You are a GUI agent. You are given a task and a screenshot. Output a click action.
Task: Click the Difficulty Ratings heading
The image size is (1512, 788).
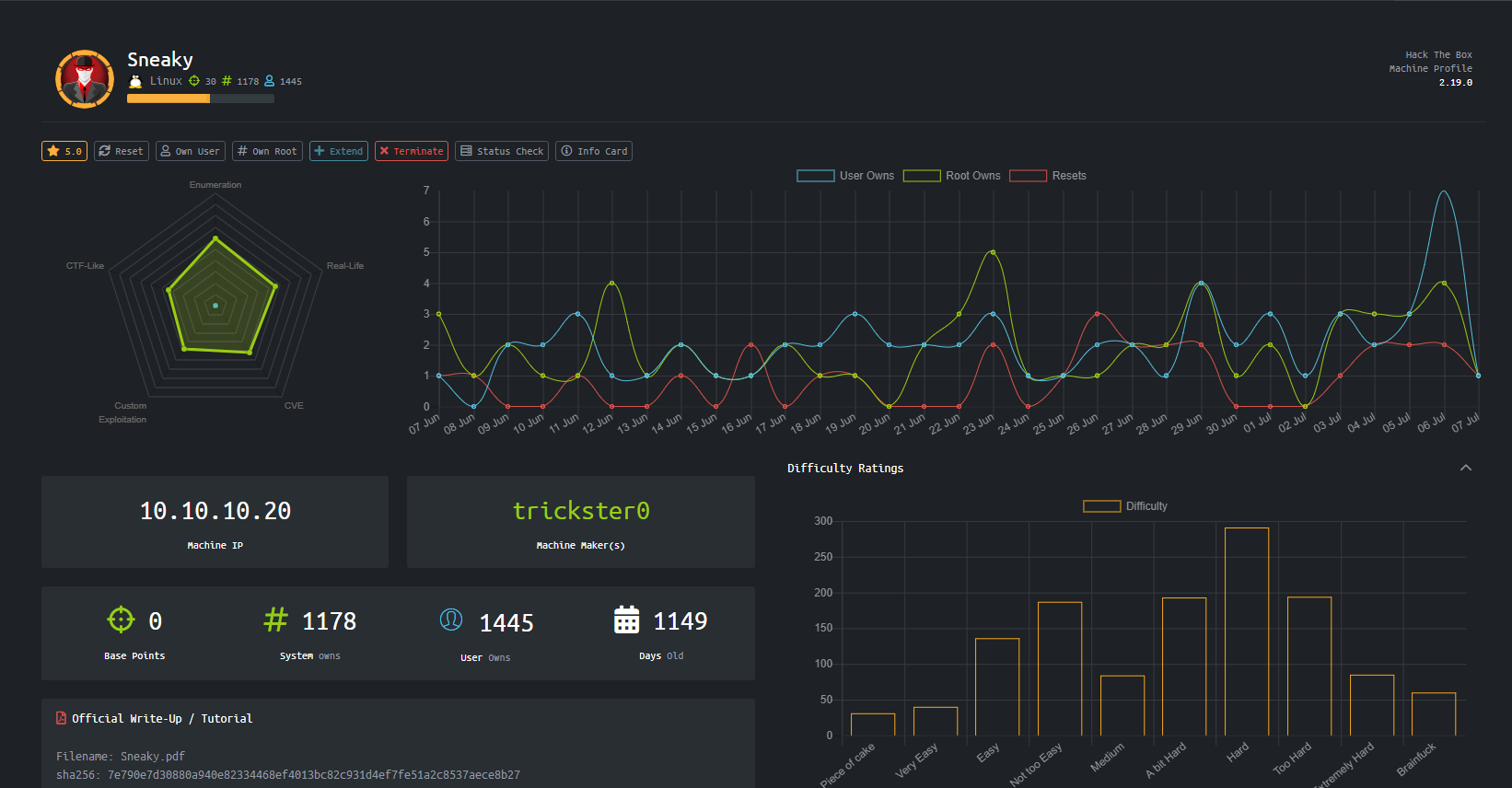tap(845, 468)
